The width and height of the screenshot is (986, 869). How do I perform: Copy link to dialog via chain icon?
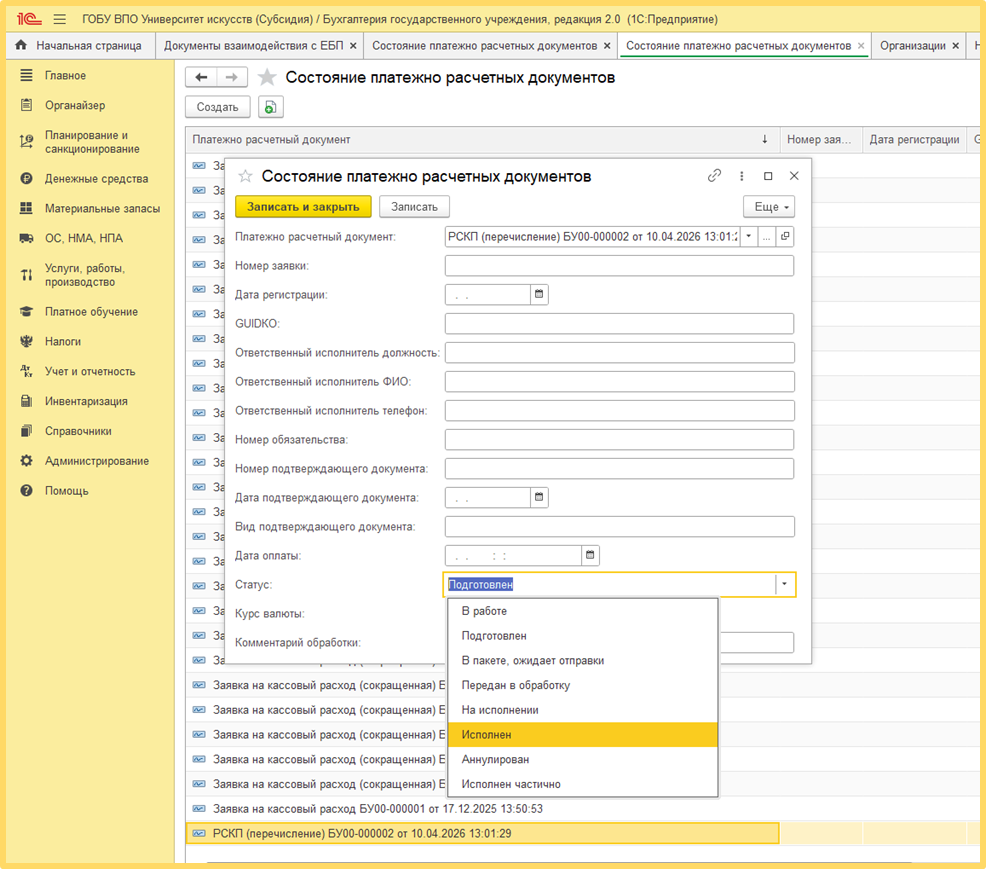point(714,176)
